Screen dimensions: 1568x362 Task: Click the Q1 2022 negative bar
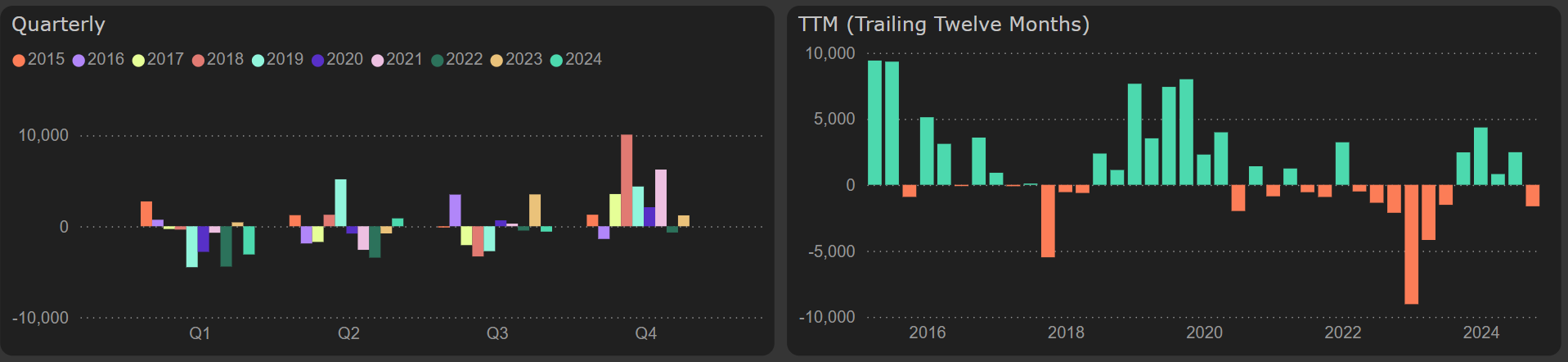click(x=226, y=246)
